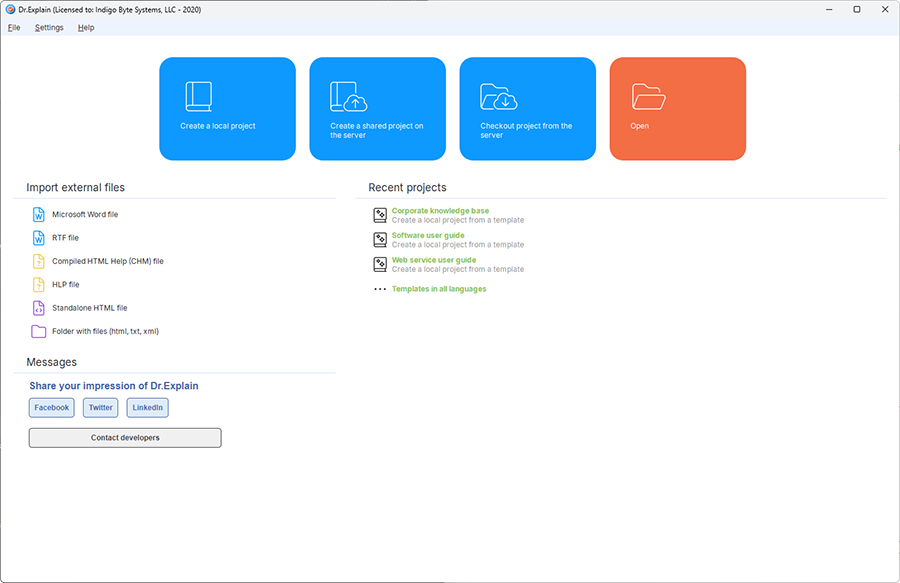Share on Twitter button

click(x=100, y=407)
